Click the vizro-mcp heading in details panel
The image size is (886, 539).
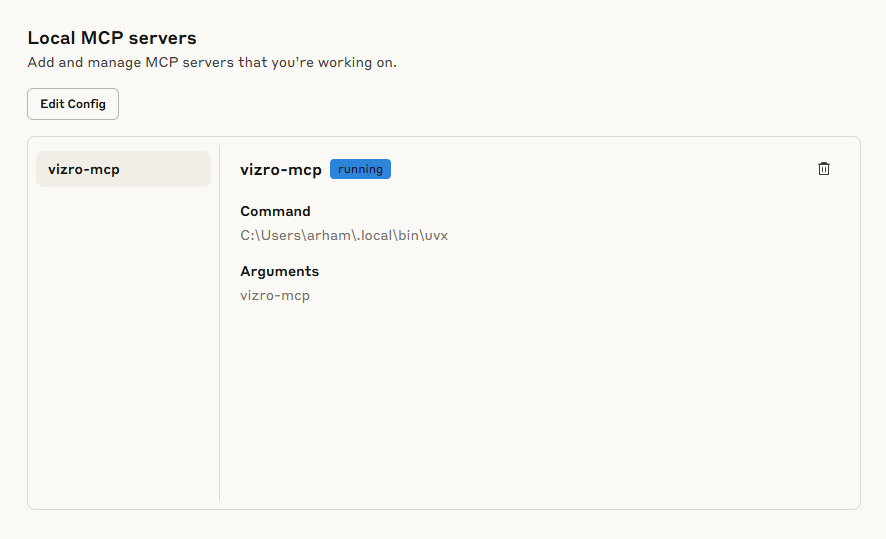pos(281,169)
